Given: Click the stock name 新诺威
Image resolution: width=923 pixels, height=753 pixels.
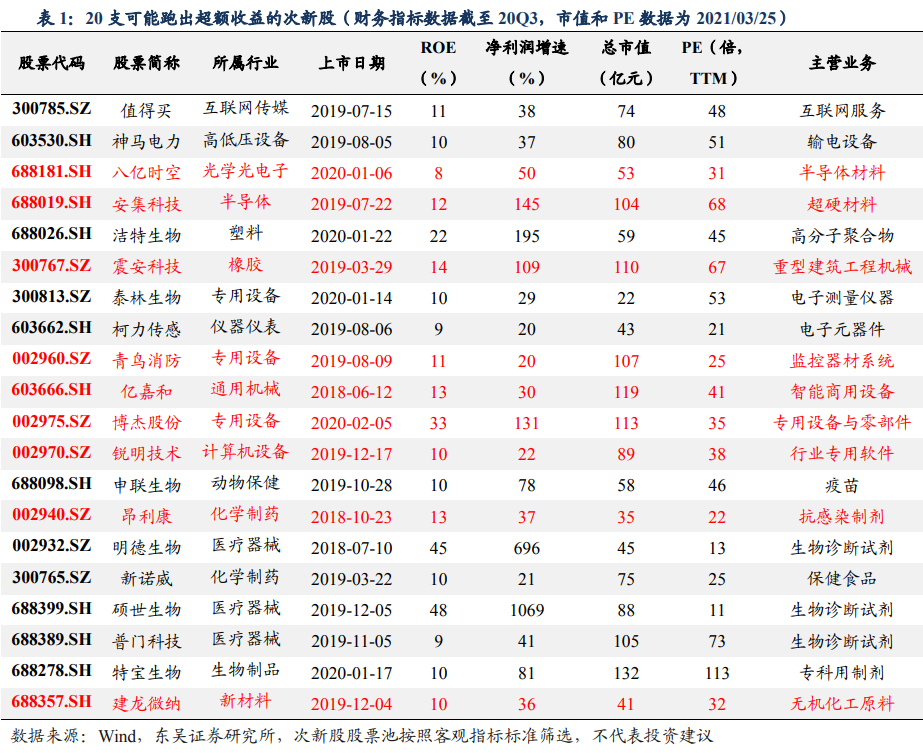Looking at the screenshot, I should [147, 579].
